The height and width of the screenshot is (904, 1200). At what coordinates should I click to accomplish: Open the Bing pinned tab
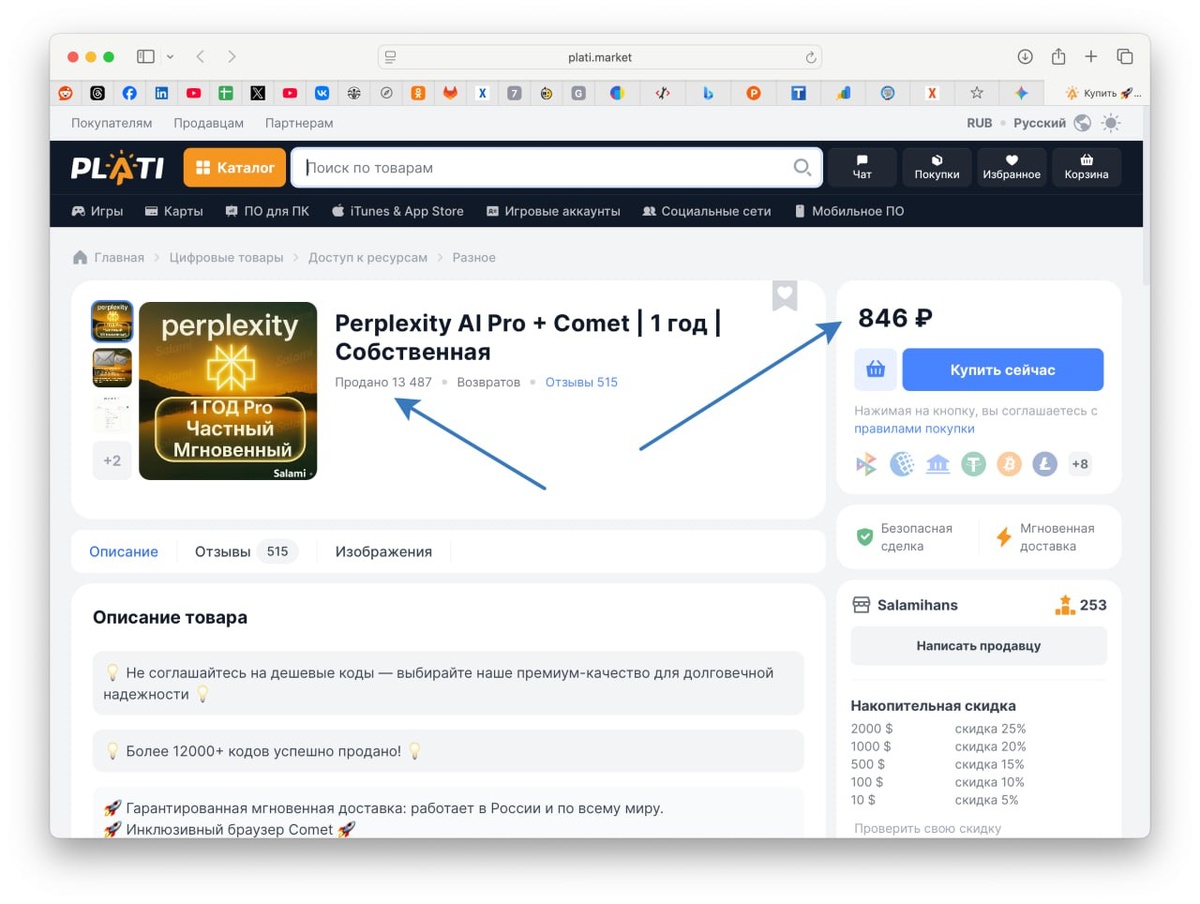point(708,93)
